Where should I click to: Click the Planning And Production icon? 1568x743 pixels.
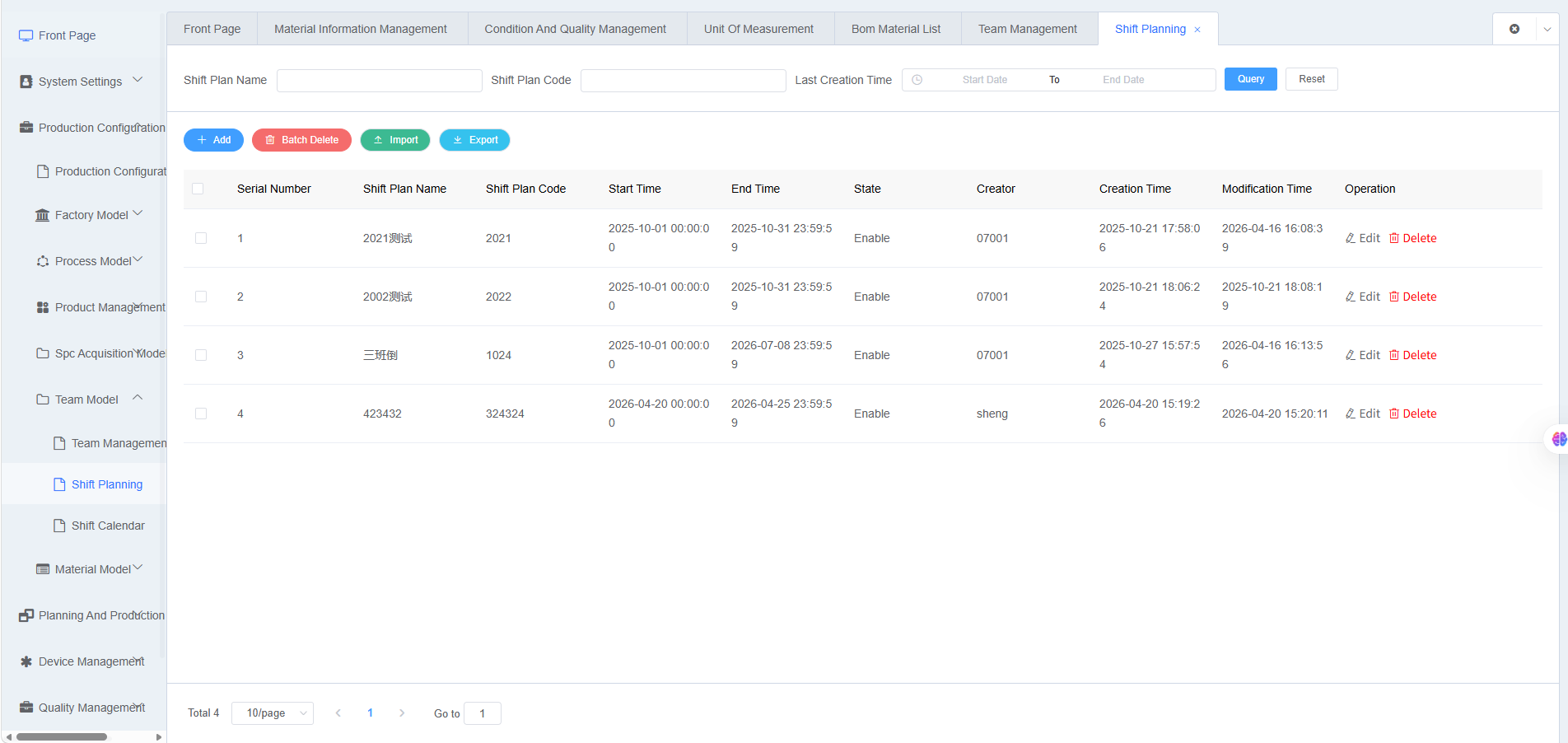(x=26, y=615)
